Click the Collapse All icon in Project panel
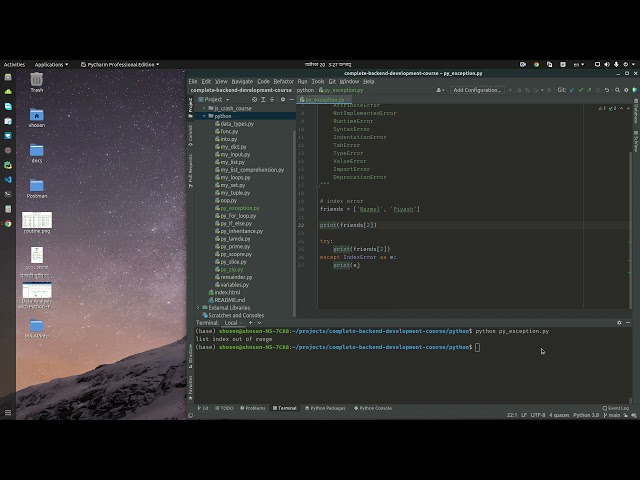 pyautogui.click(x=272, y=100)
